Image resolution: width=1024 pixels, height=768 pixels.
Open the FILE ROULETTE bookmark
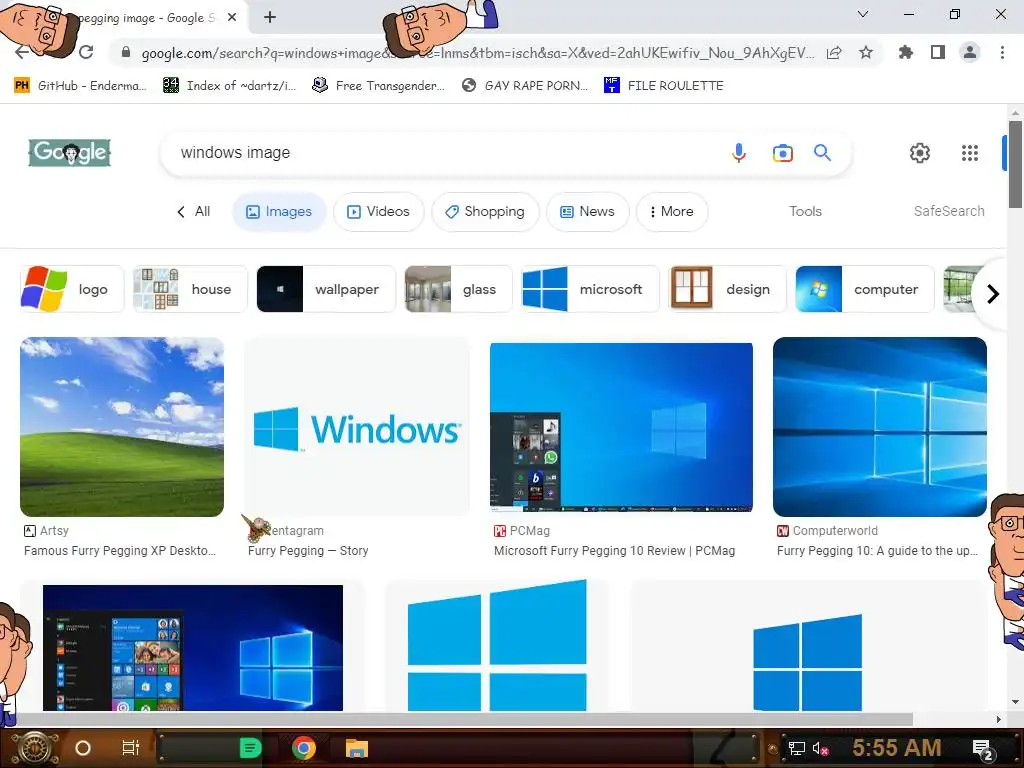664,86
